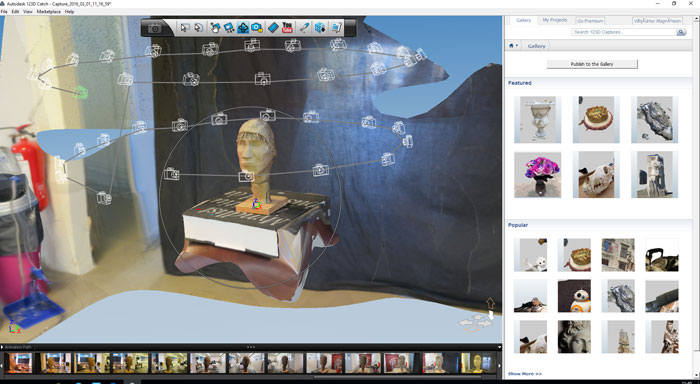Viewport: 700px width, 384px height.
Task: Click the Show More link
Action: click(x=525, y=374)
